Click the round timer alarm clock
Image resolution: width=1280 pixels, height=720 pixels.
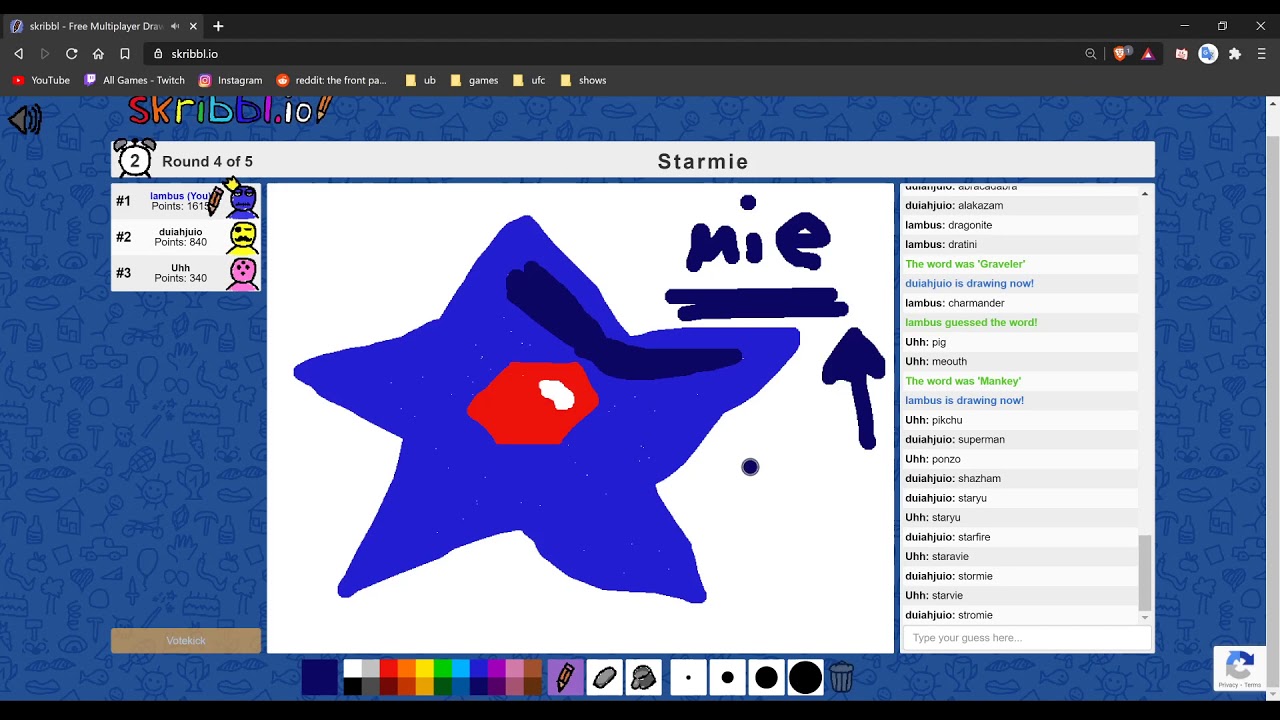point(134,159)
